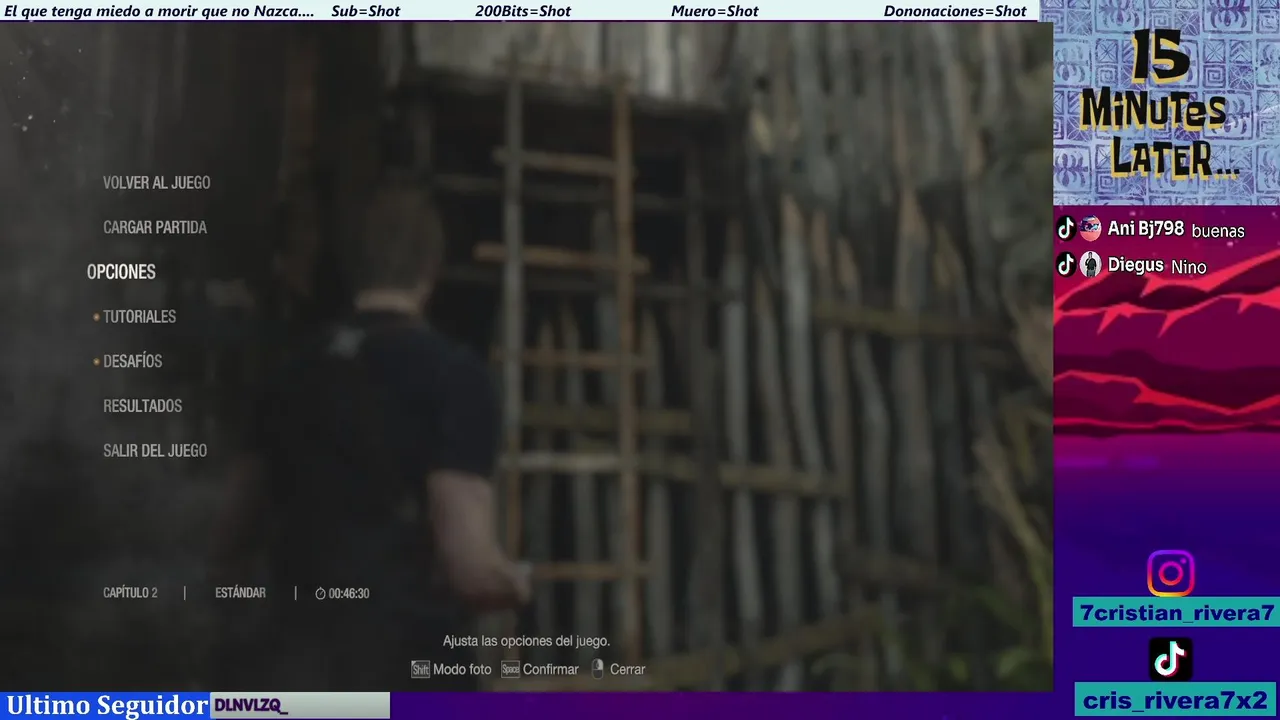Click the Ajusta las opciones del juego hint
The image size is (1280, 720).
pyautogui.click(x=526, y=641)
